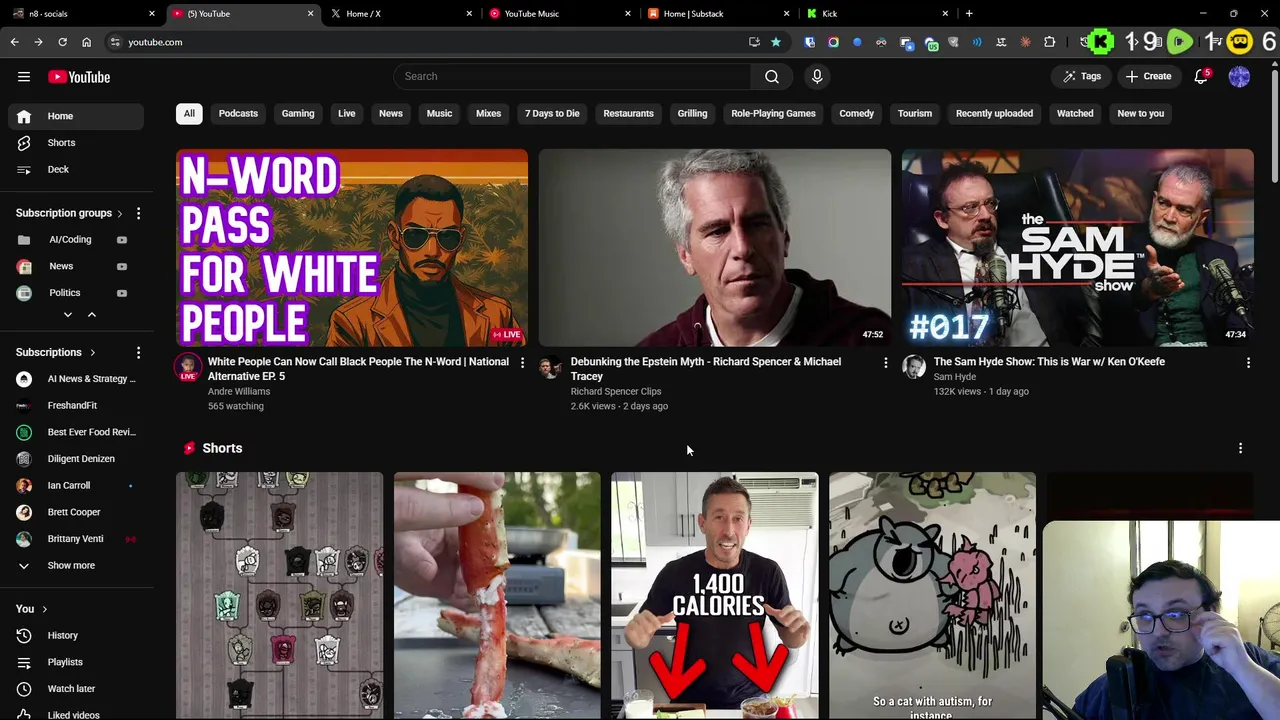
Task: Open Richard Spencer Clips channel link
Action: tap(616, 392)
